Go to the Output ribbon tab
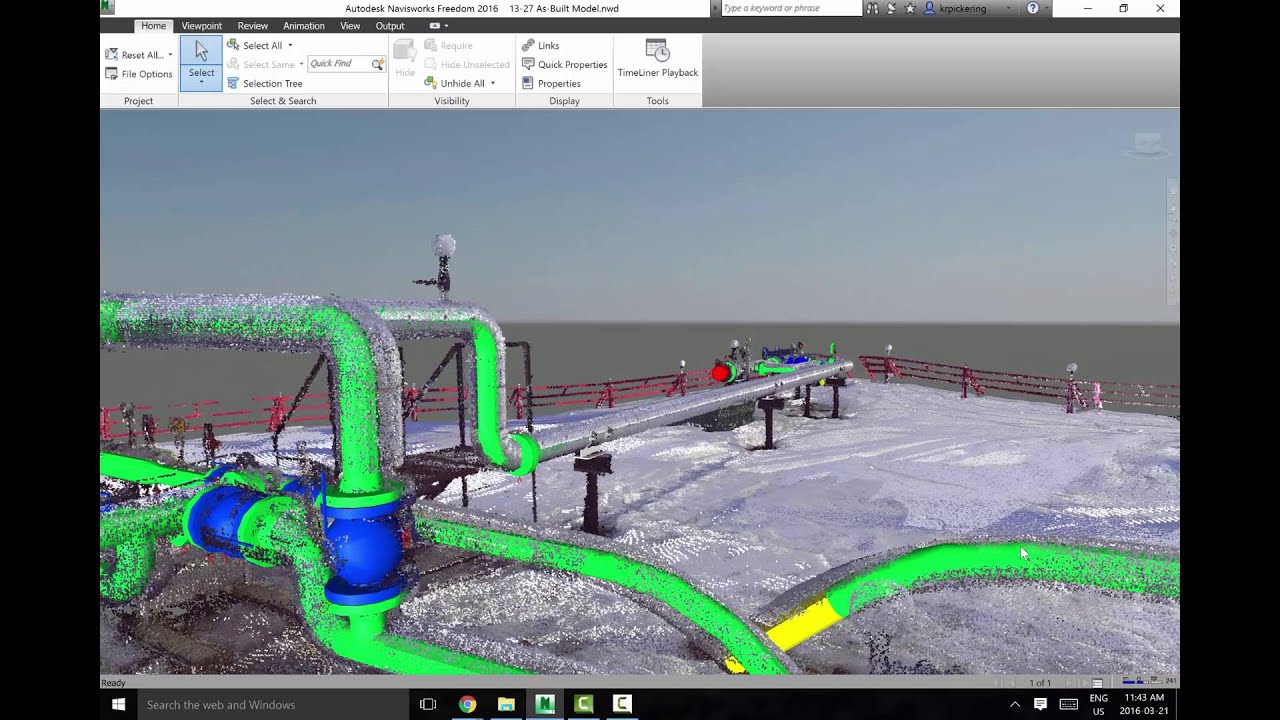The image size is (1280, 720). (x=390, y=26)
